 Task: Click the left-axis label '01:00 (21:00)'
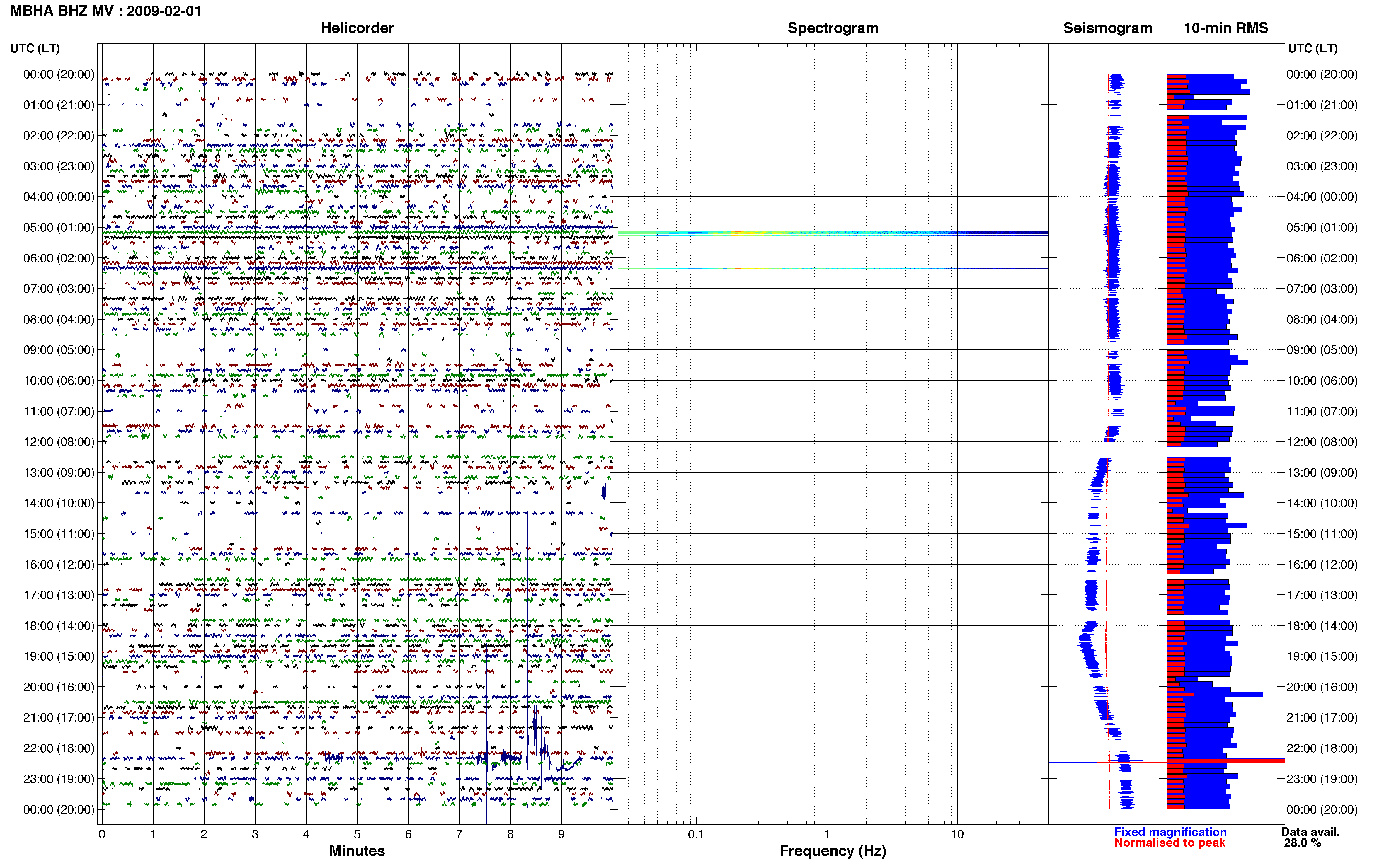coord(59,105)
